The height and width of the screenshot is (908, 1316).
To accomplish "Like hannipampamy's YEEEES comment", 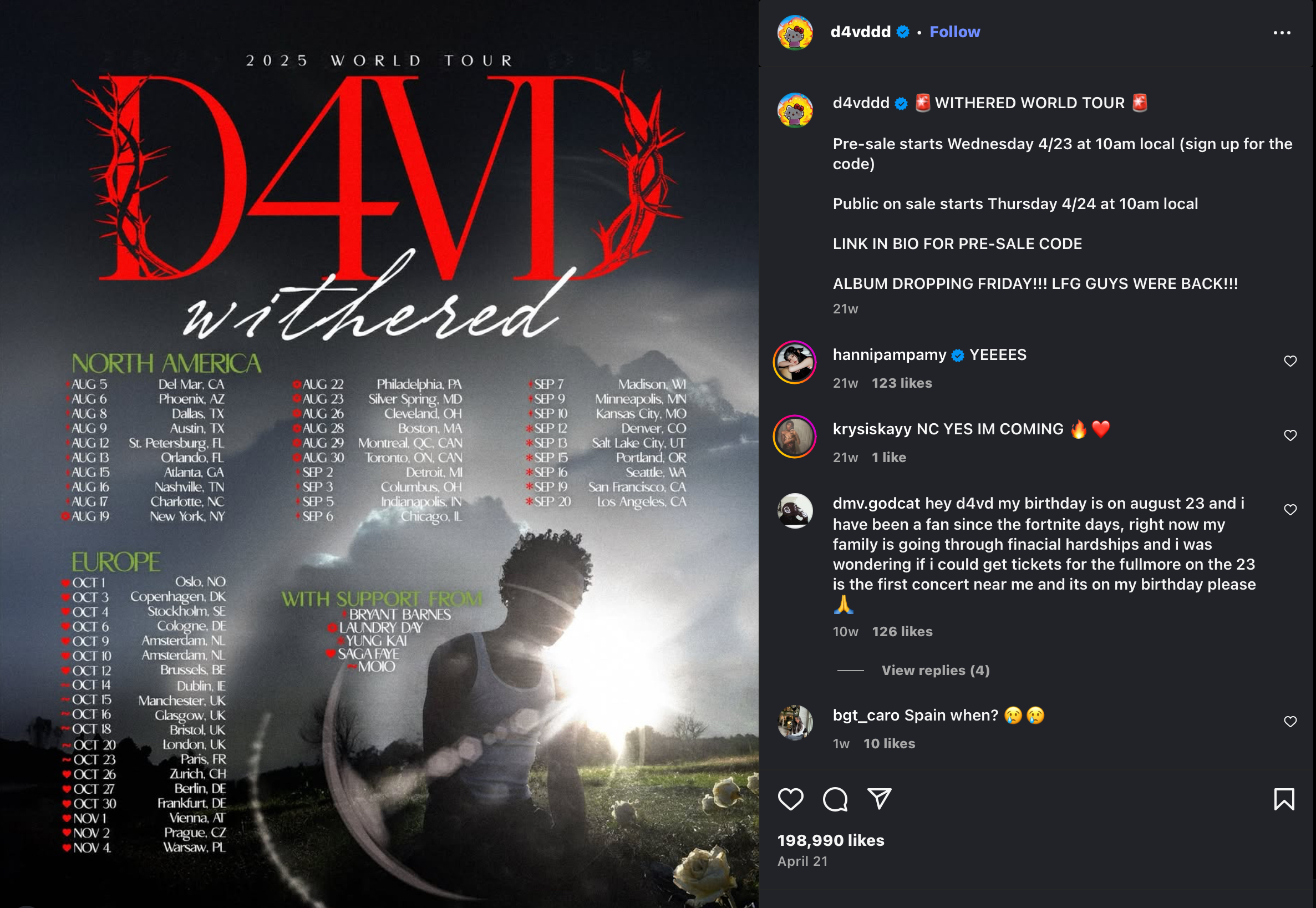I will [x=1290, y=361].
